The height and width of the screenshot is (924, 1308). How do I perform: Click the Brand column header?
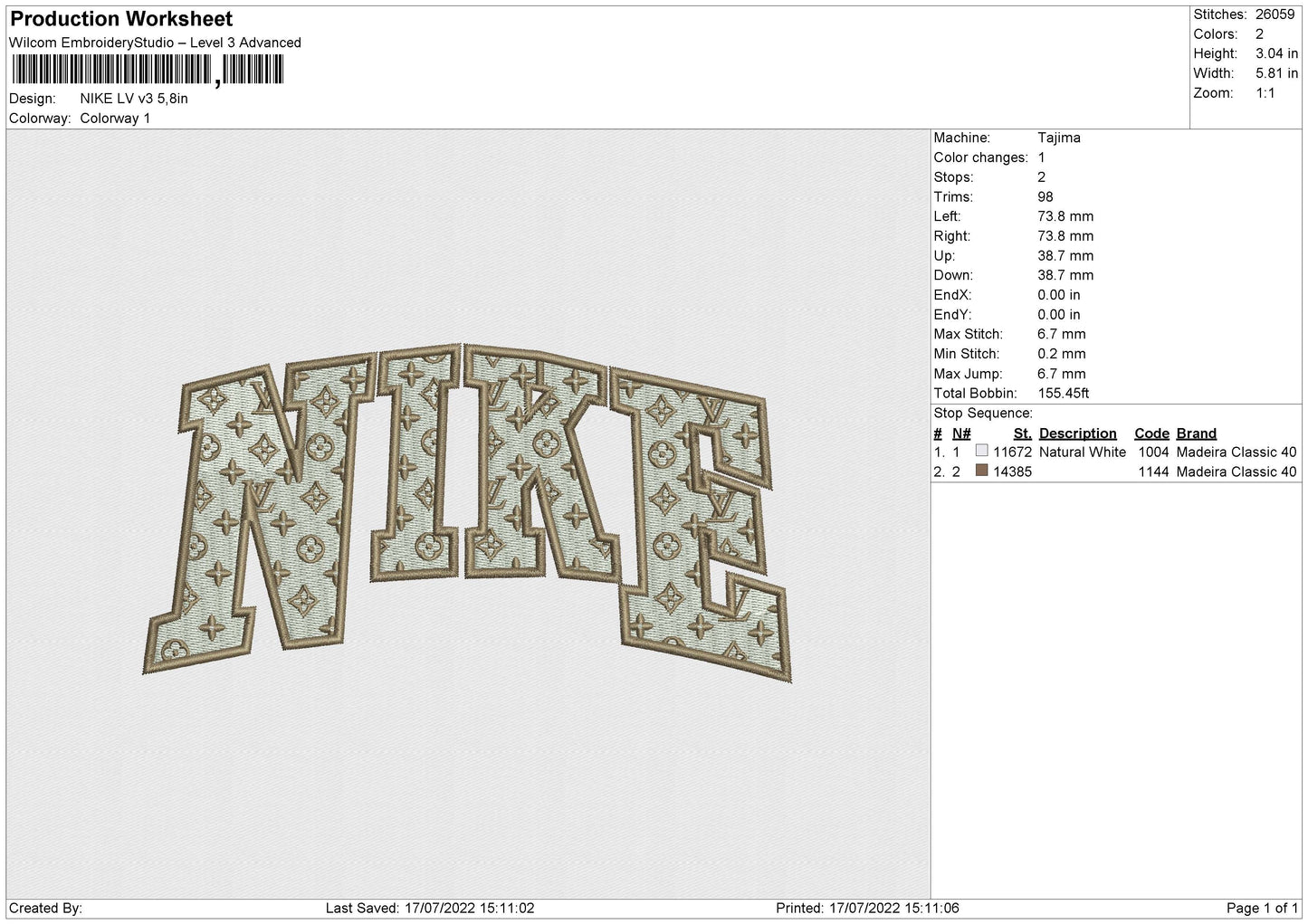coord(1196,433)
